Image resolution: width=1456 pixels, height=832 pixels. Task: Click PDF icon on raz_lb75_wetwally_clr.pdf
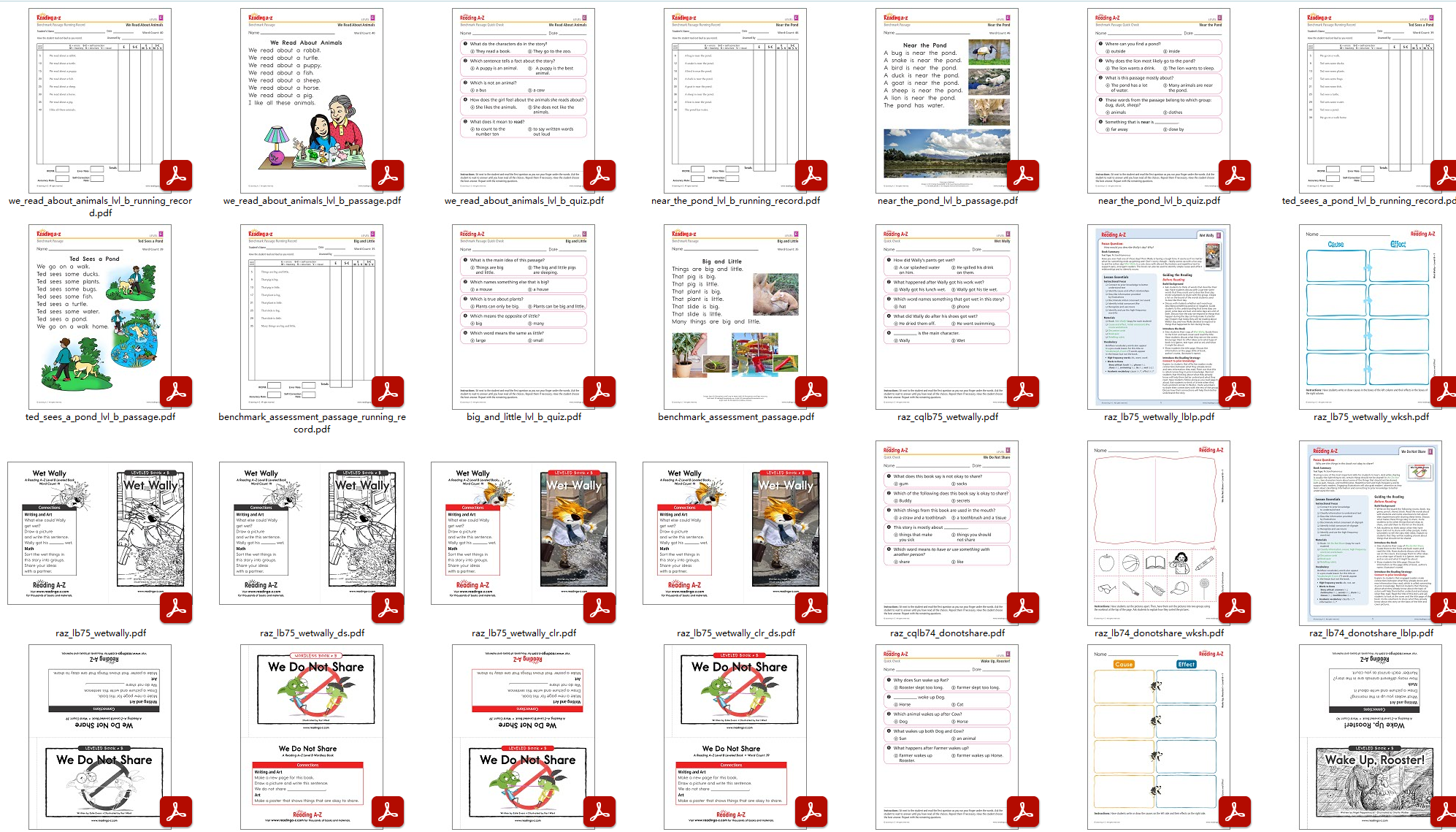click(x=599, y=608)
